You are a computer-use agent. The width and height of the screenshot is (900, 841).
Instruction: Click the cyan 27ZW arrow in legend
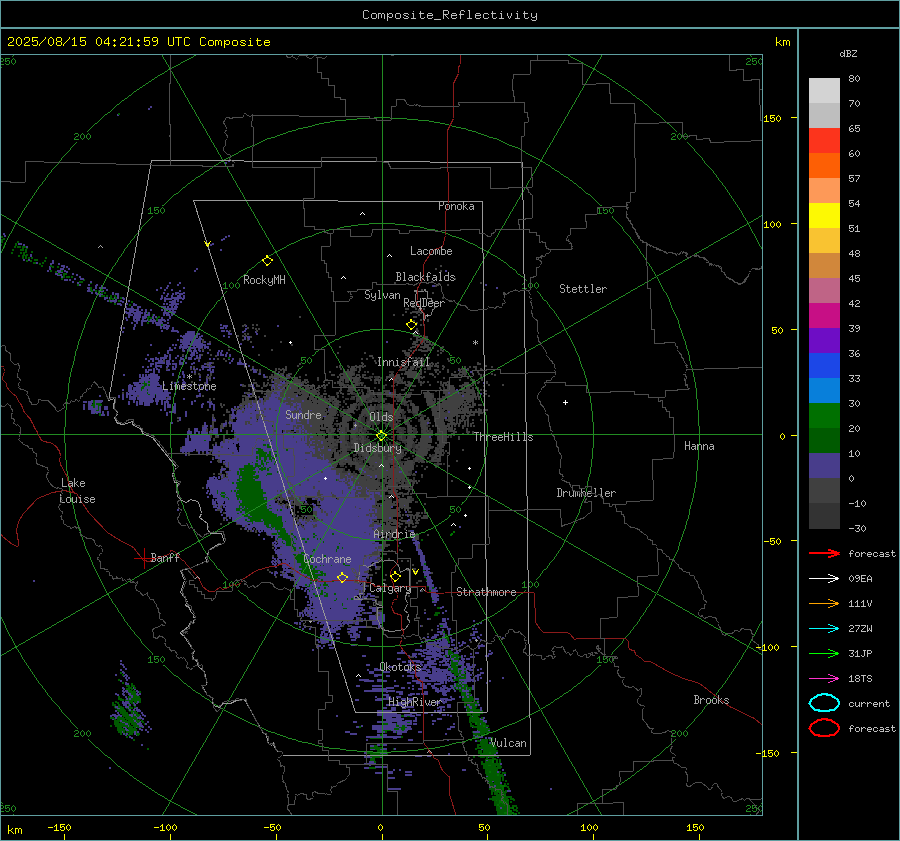[x=824, y=629]
